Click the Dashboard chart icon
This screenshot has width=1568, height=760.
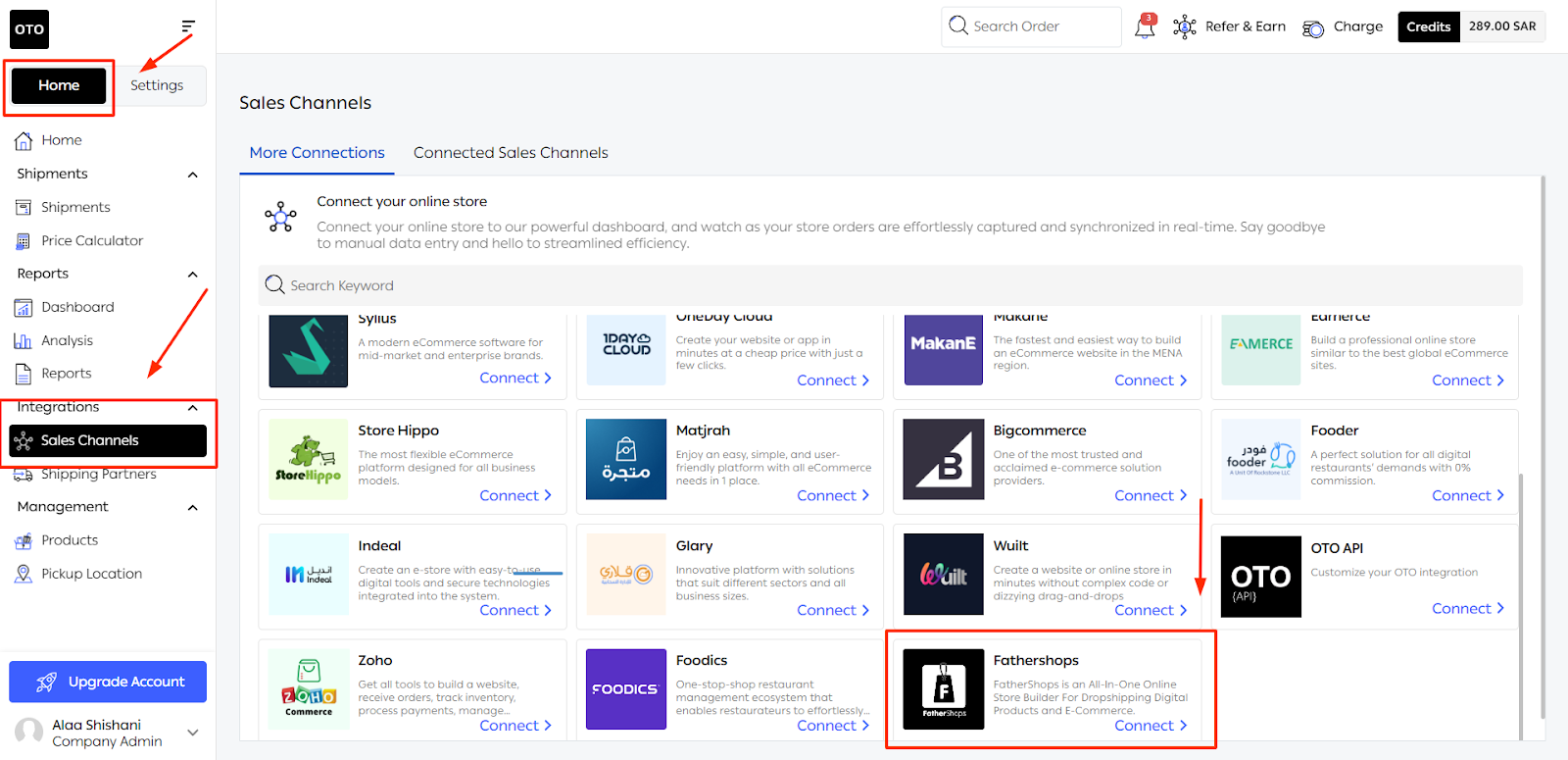pyautogui.click(x=24, y=308)
